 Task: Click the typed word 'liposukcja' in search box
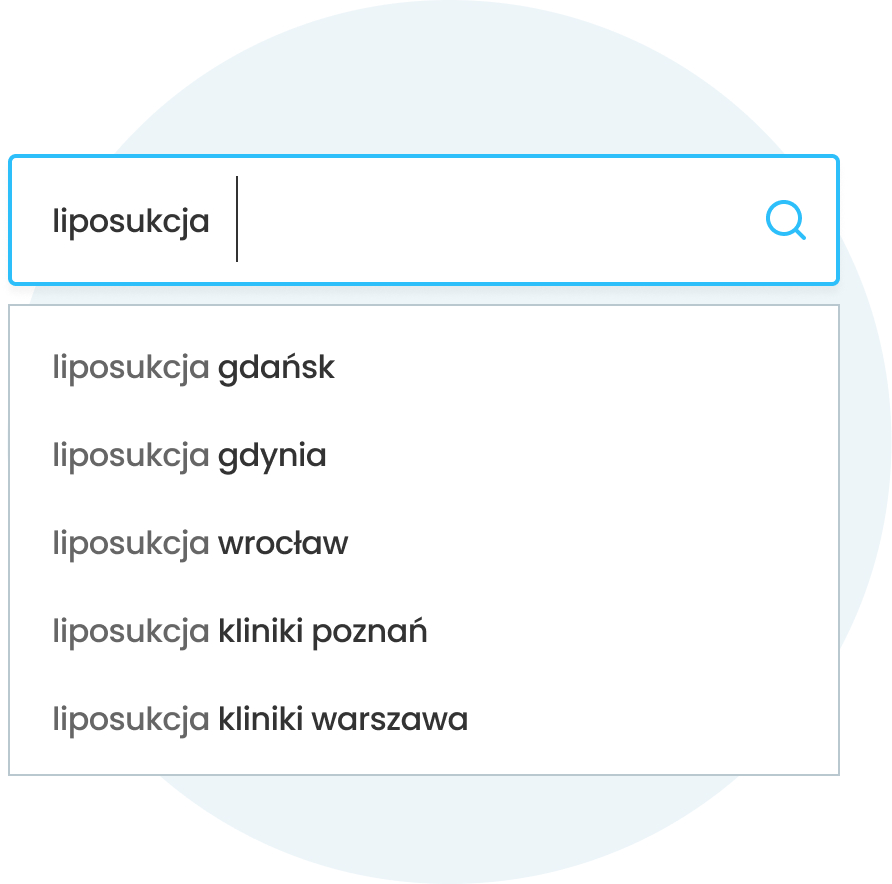coord(131,222)
